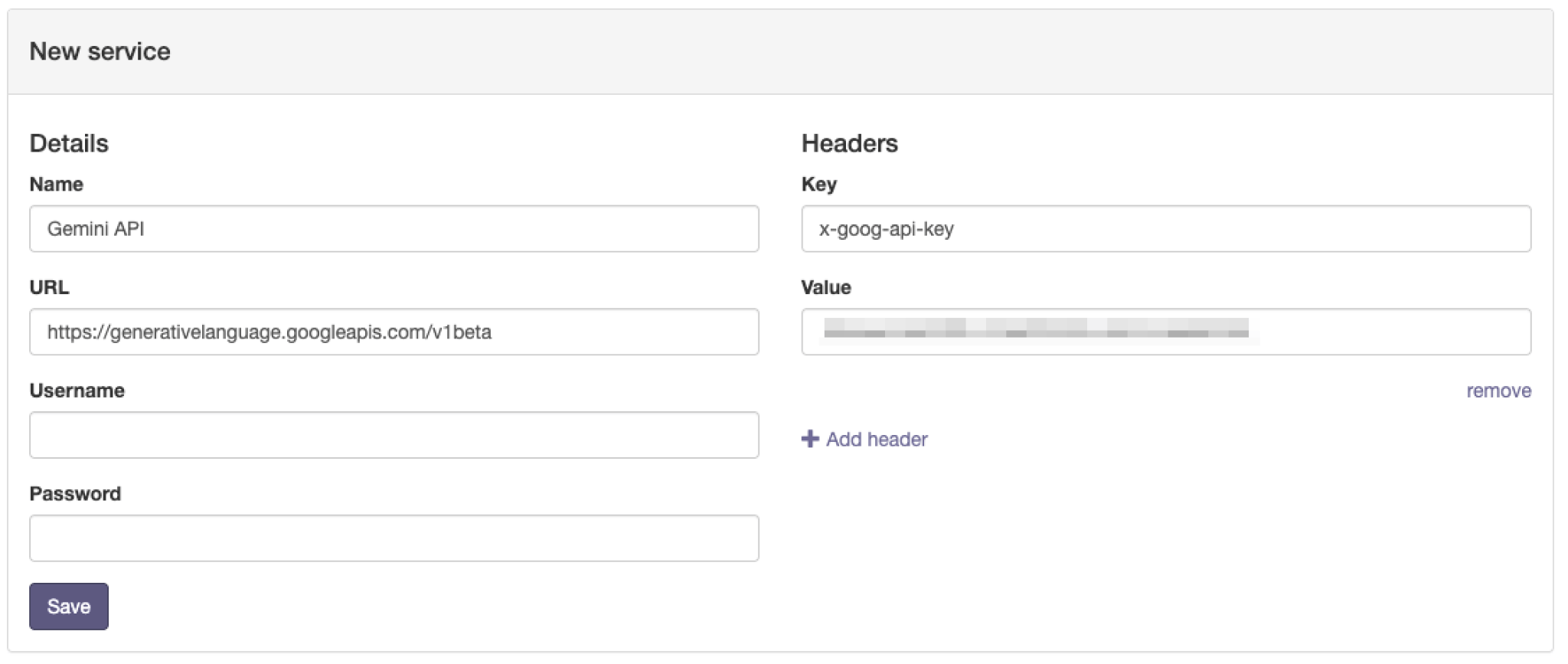This screenshot has height=664, width=1568.
Task: Click the Key label under Headers
Action: 819,185
